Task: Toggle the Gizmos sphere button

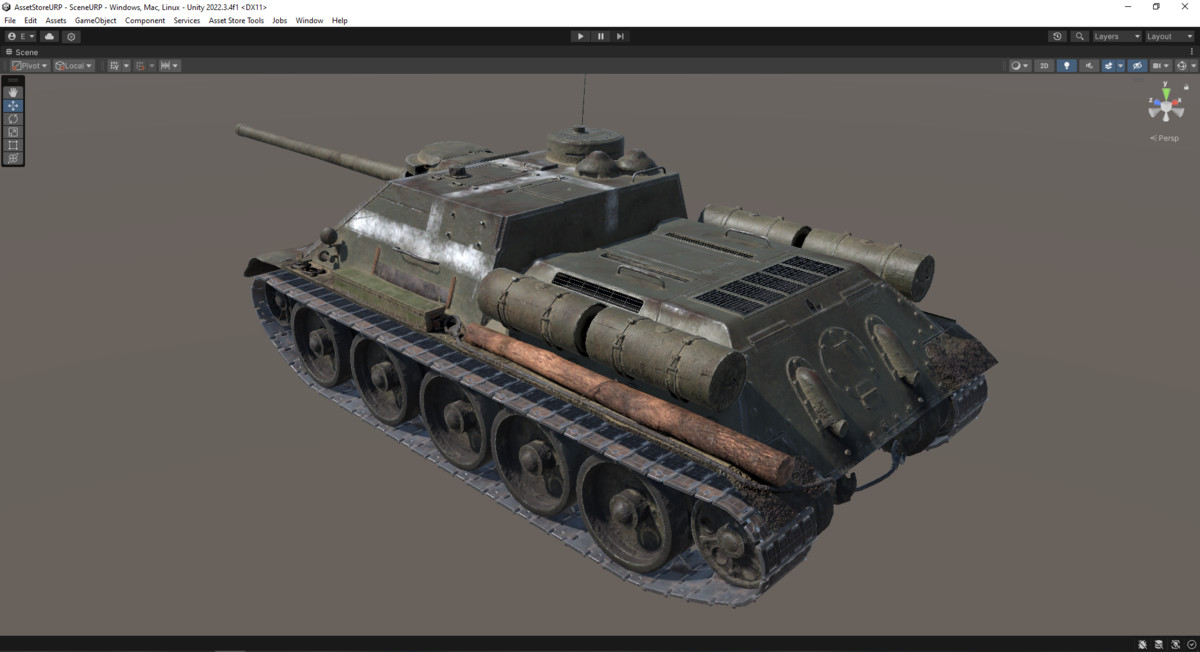Action: (x=1181, y=66)
